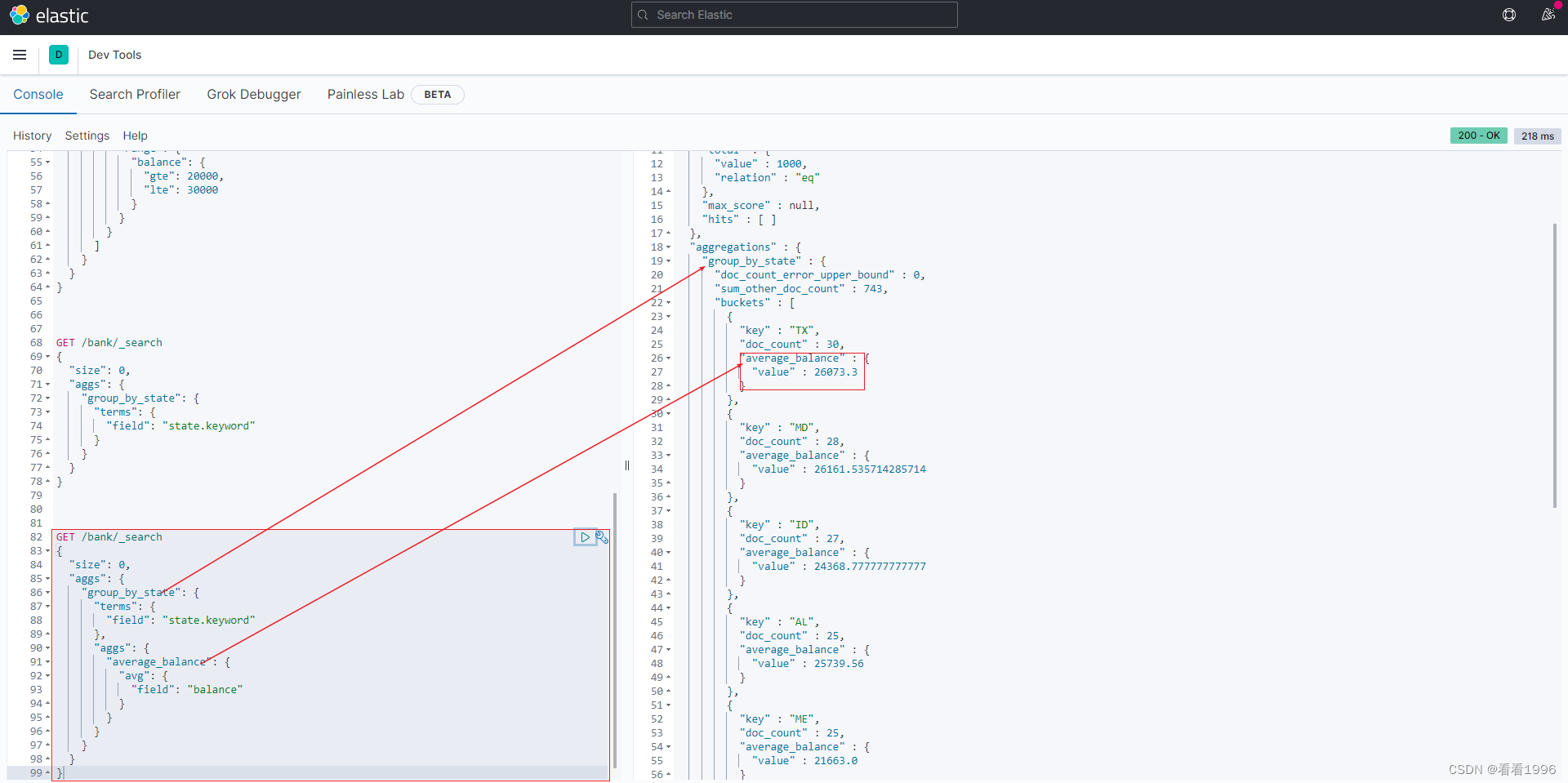Click the 218 ms response time badge
The height and width of the screenshot is (783, 1568).
click(x=1538, y=136)
